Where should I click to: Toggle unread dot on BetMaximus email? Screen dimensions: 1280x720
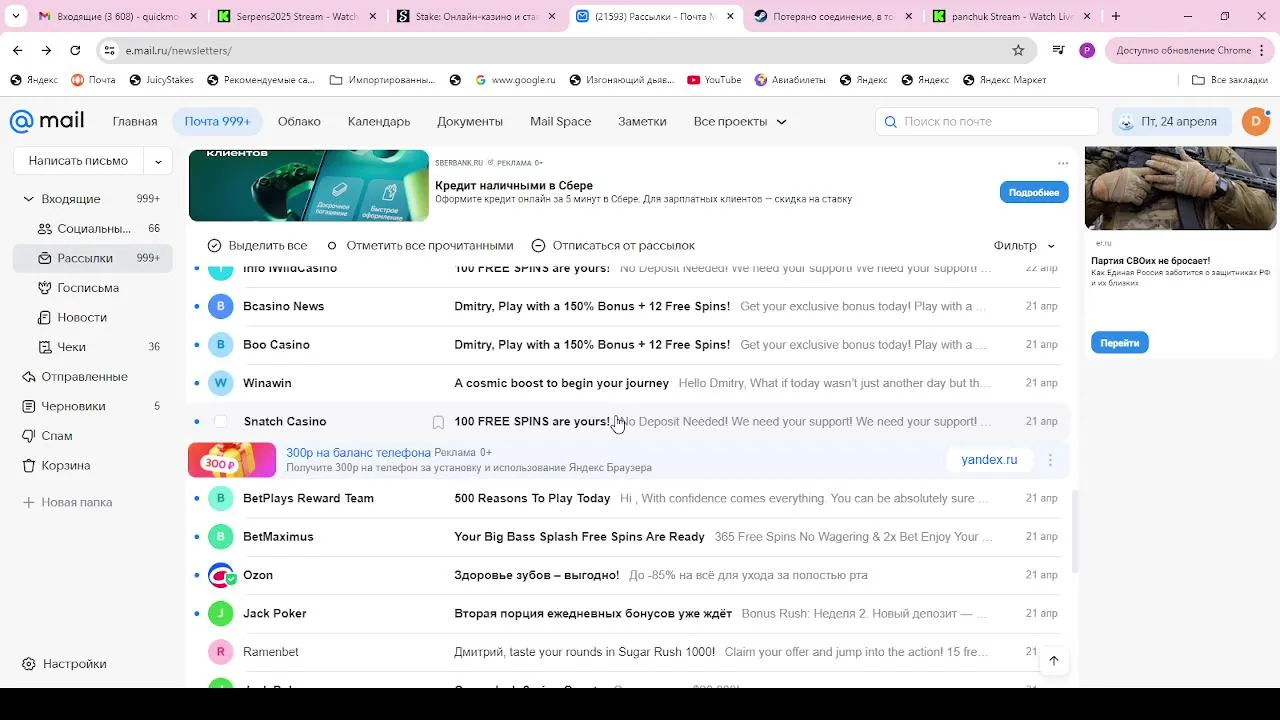[x=197, y=537]
